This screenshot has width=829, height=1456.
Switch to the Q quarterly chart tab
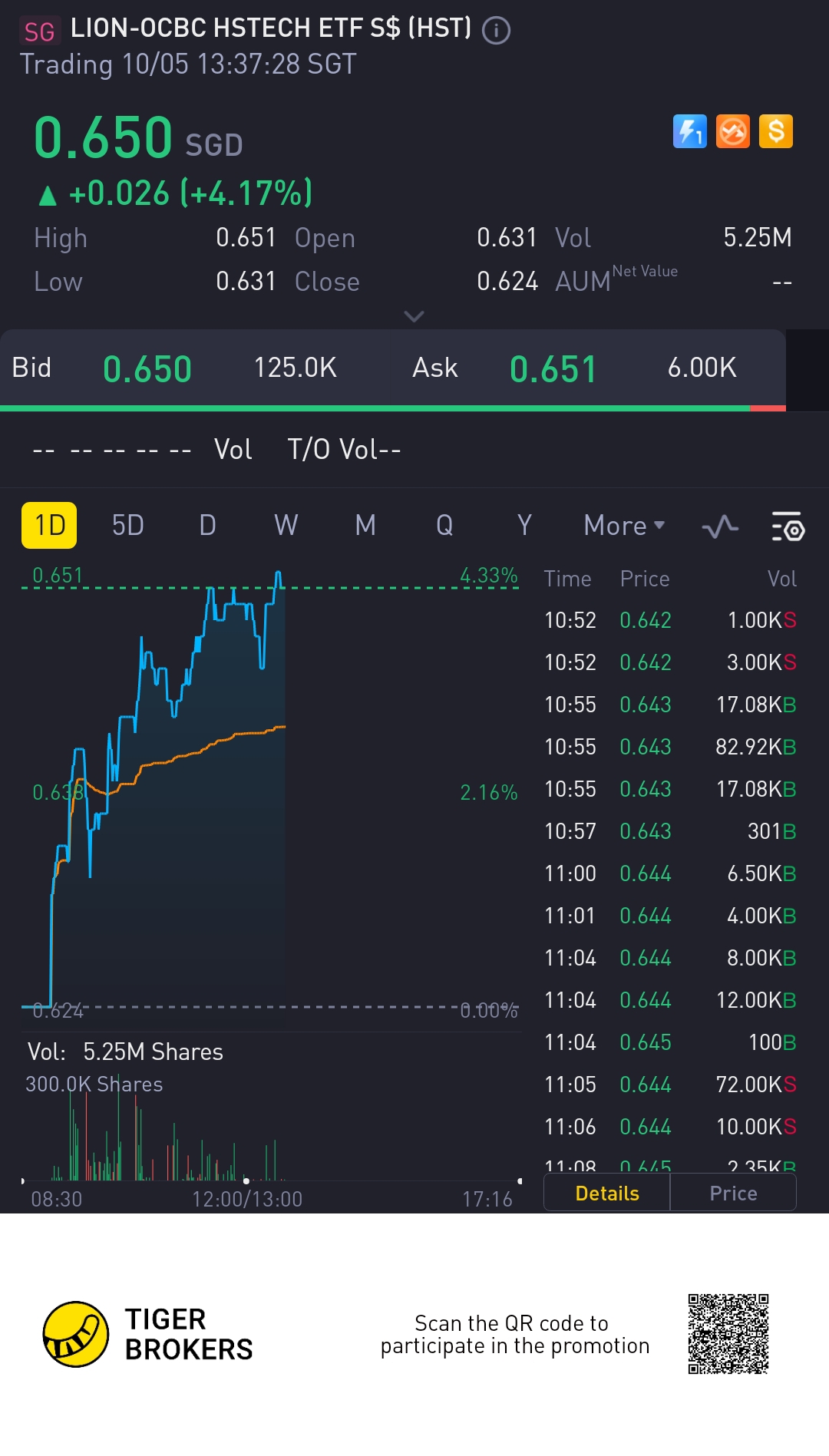click(x=444, y=526)
